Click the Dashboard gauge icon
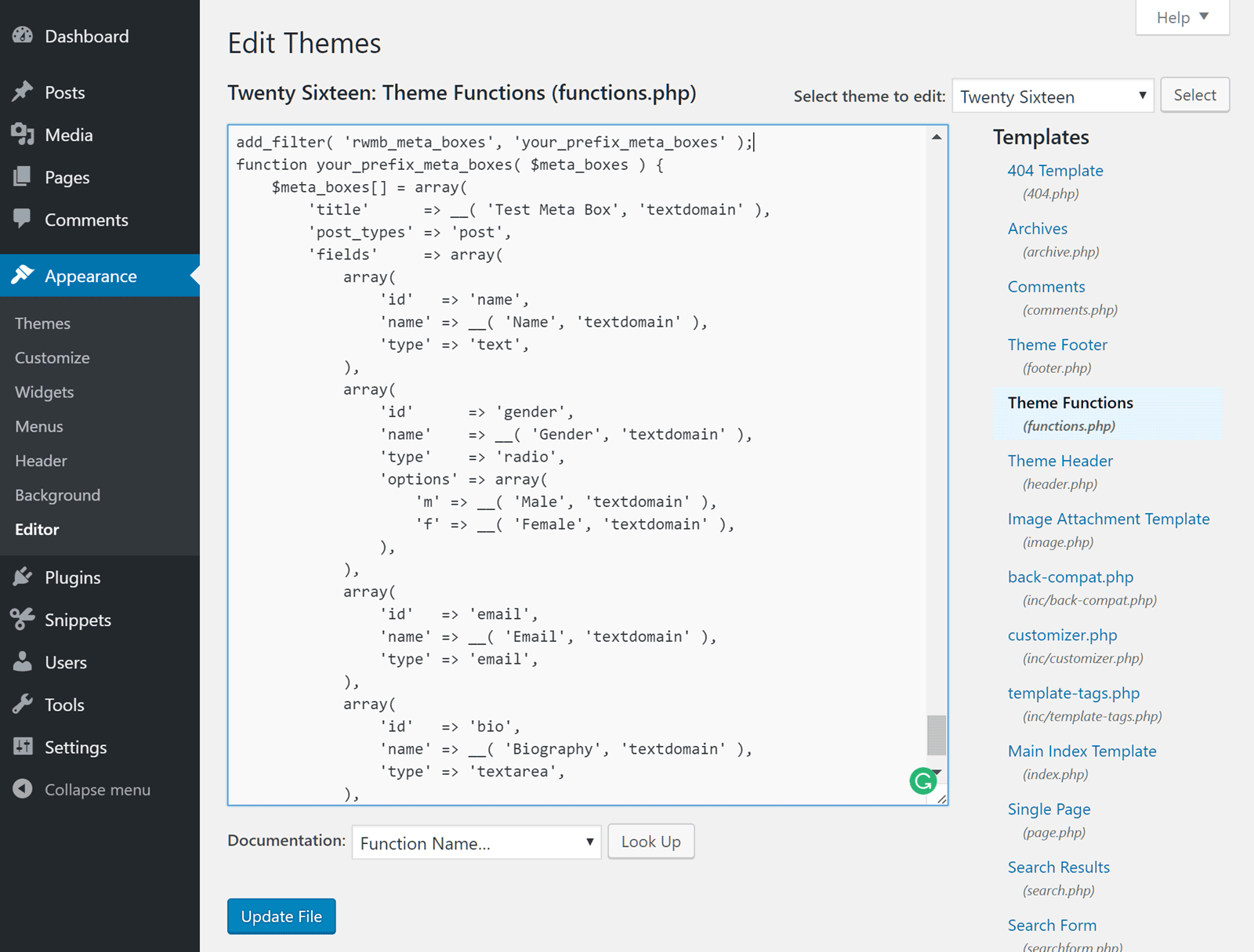Viewport: 1254px width, 952px height. tap(23, 35)
